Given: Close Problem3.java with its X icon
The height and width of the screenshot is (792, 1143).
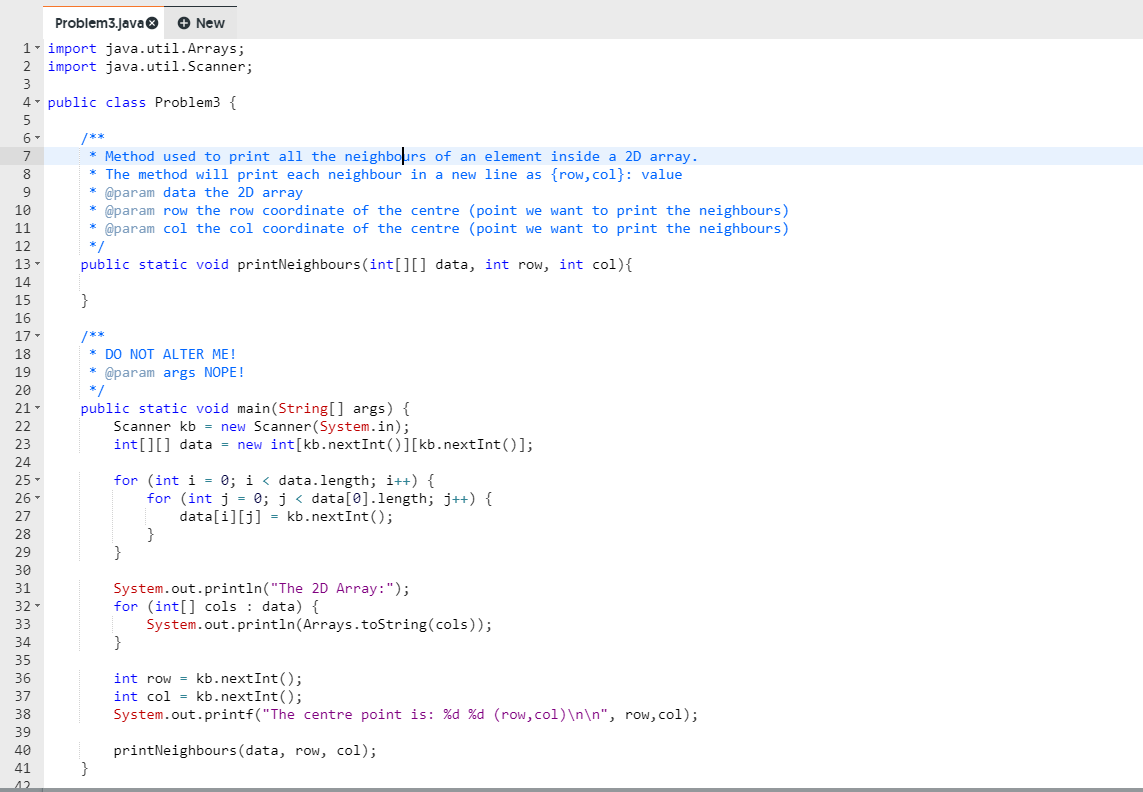Looking at the screenshot, I should [x=152, y=22].
